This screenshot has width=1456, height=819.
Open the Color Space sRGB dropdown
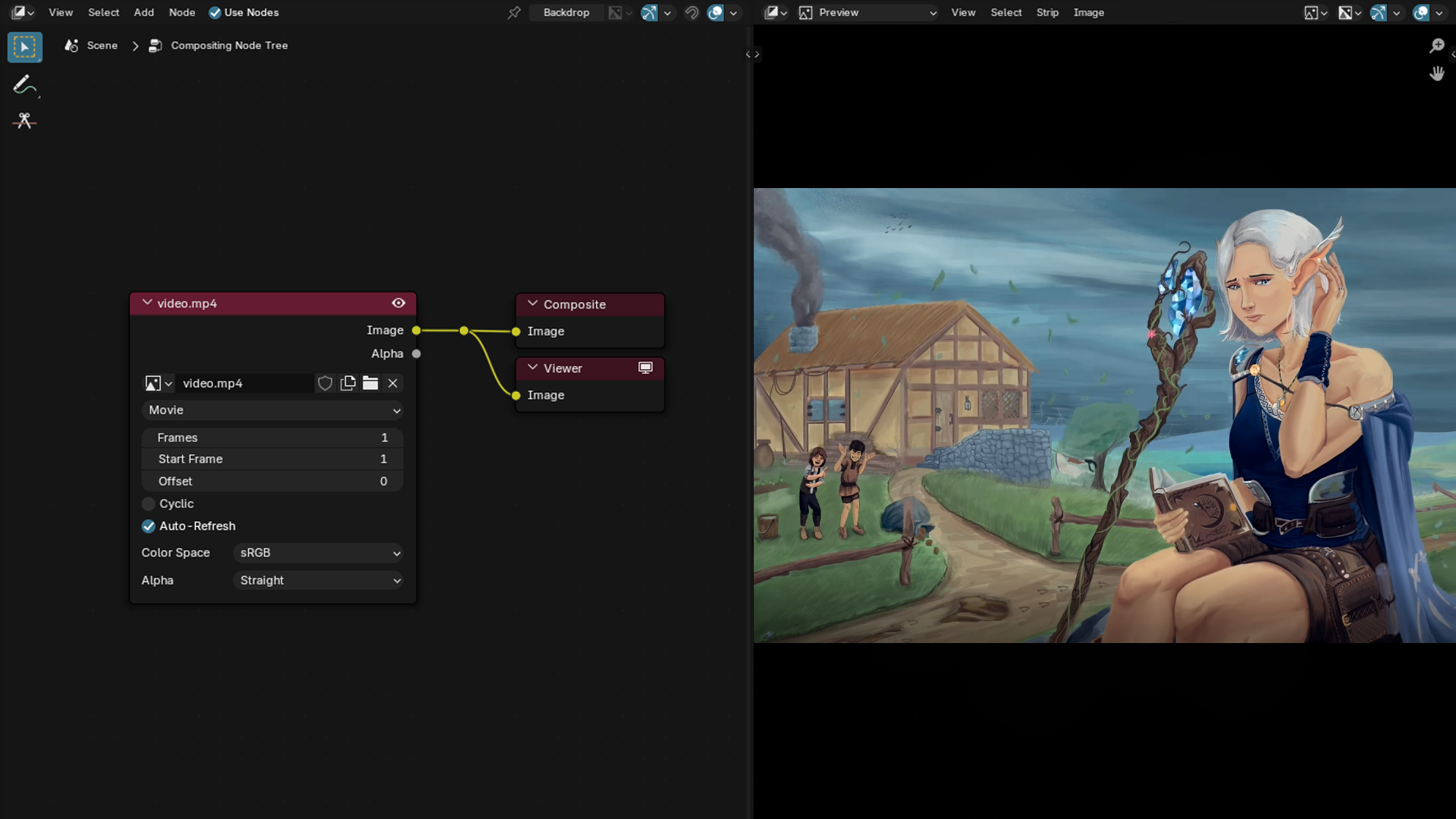(318, 553)
